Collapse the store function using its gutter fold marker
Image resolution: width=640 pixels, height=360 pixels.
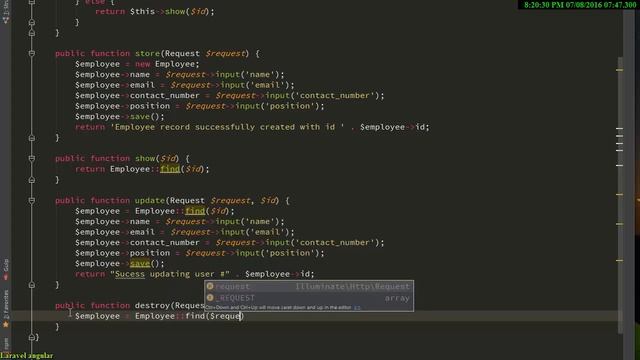click(32, 53)
